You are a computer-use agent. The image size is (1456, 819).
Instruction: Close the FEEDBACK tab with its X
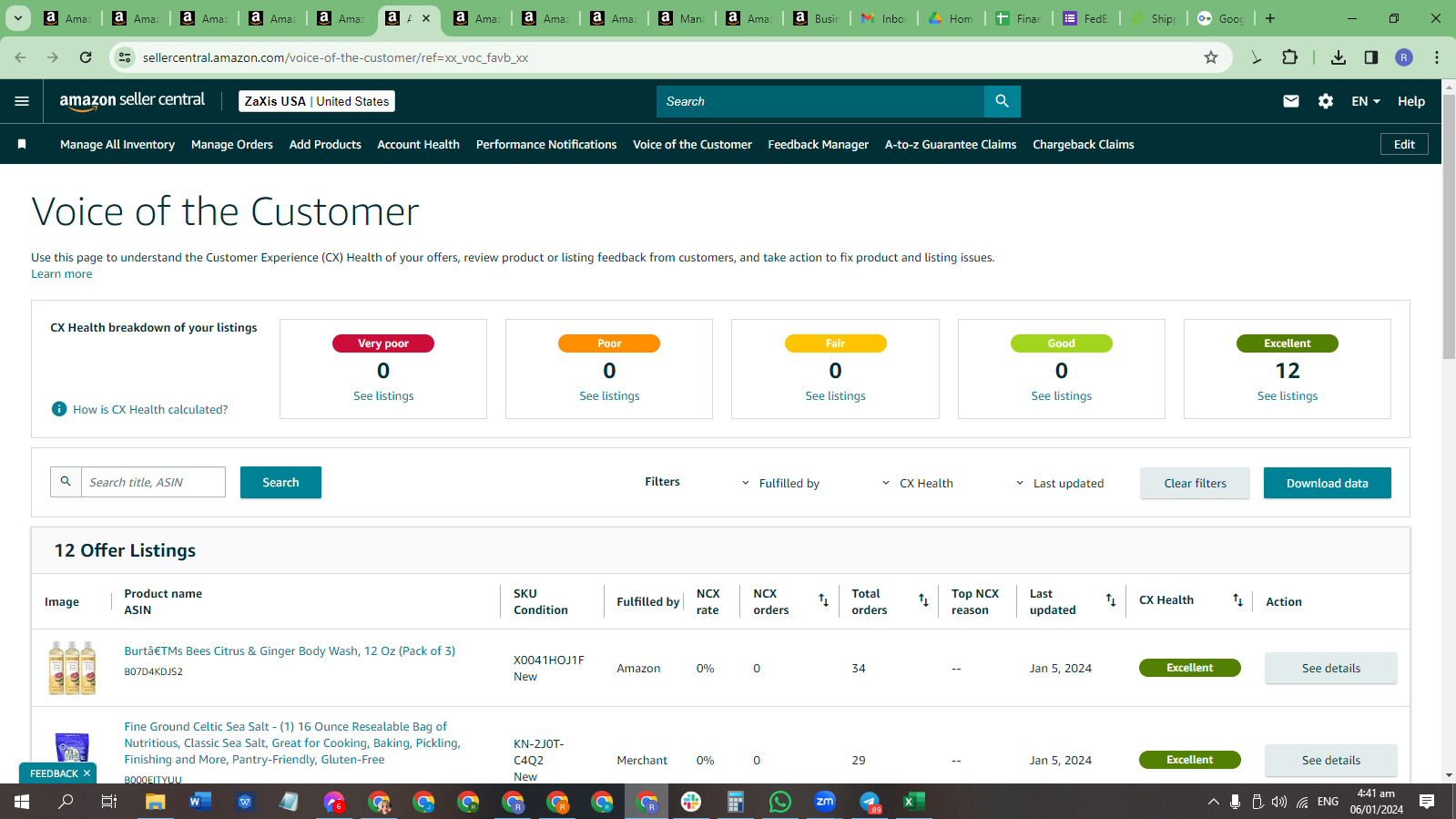pos(87,773)
